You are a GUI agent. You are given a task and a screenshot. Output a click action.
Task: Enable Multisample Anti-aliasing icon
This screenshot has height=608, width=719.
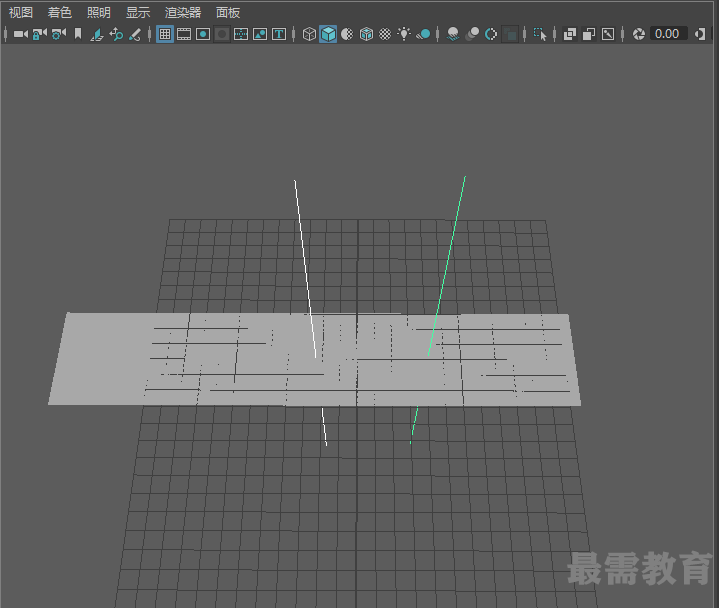tap(491, 34)
